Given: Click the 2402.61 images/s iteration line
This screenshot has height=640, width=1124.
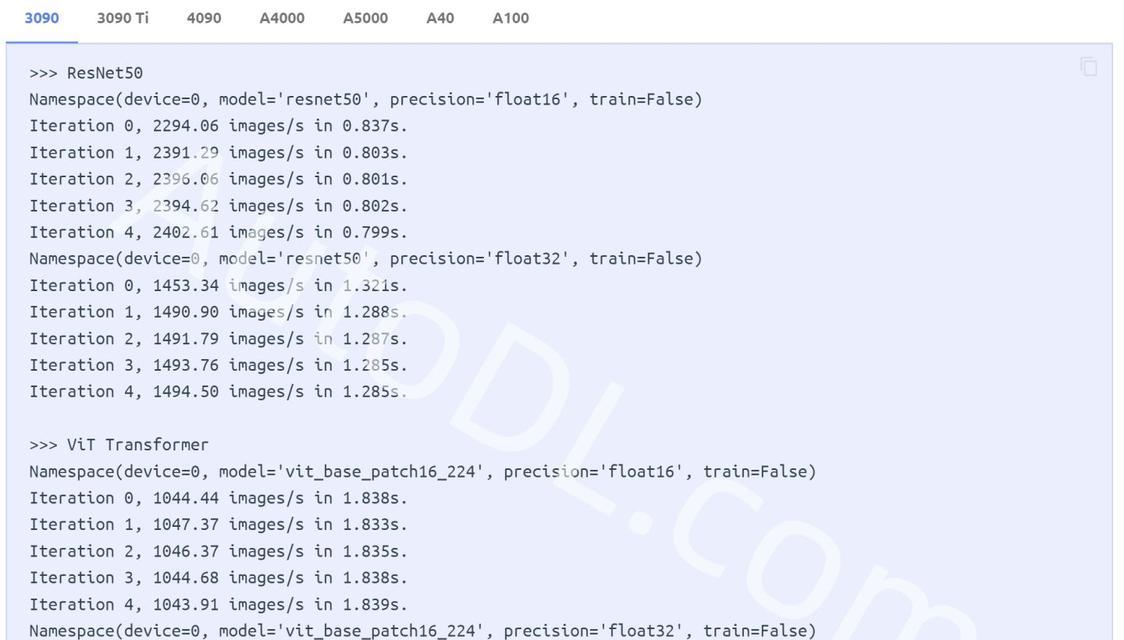Looking at the screenshot, I should click(218, 232).
